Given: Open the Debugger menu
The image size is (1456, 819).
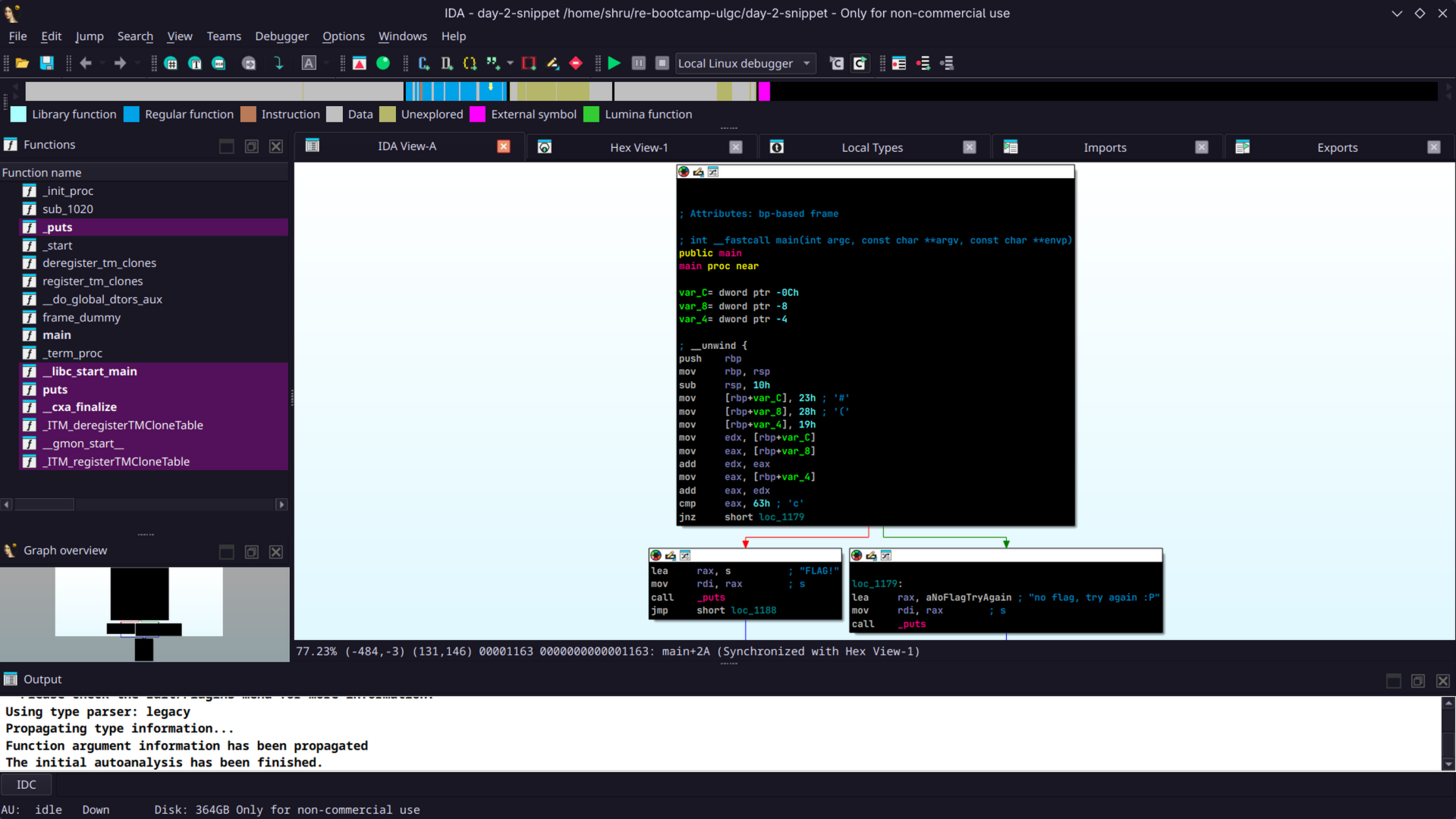Looking at the screenshot, I should click(x=281, y=36).
